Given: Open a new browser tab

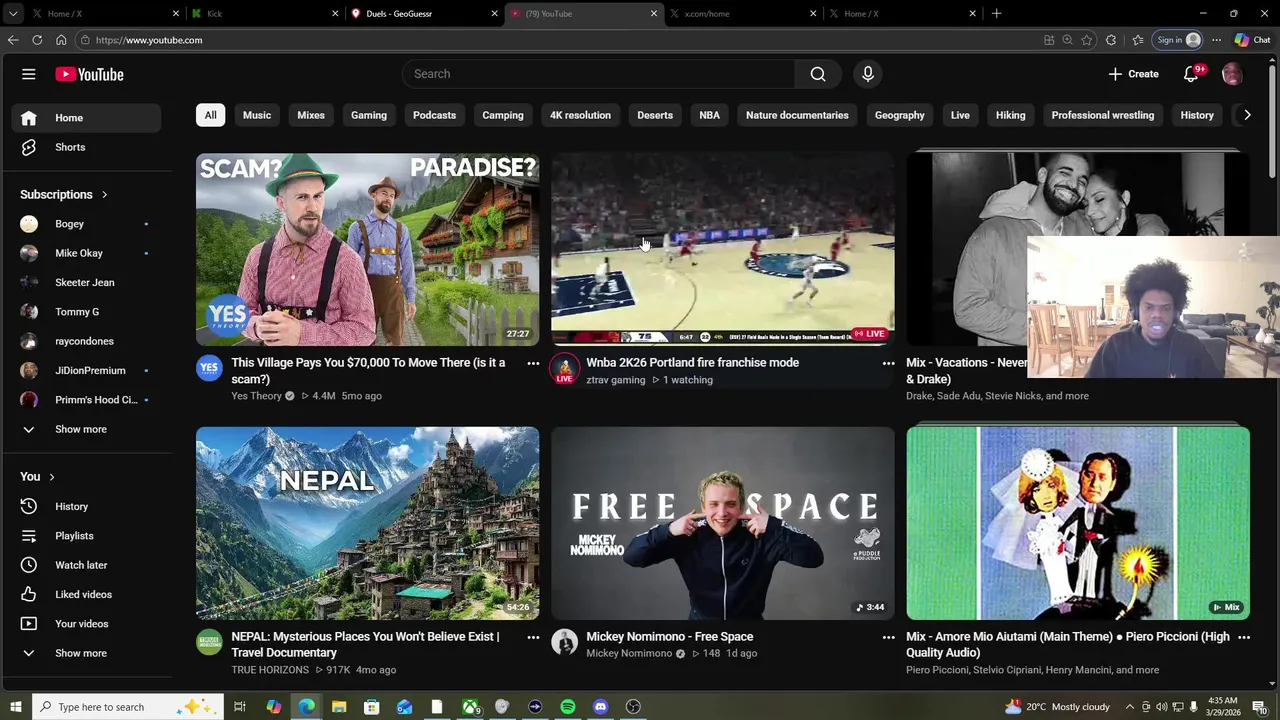Looking at the screenshot, I should (996, 14).
